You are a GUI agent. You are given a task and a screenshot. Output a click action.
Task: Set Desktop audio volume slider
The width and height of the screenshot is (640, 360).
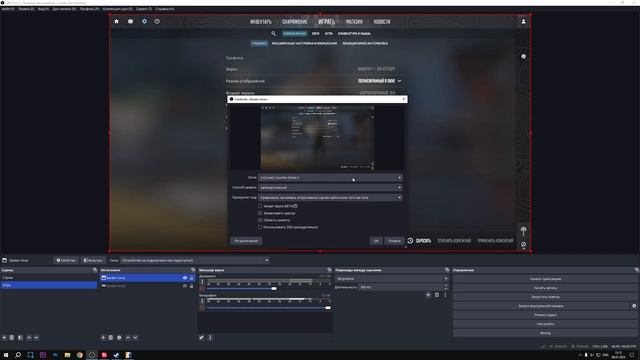click(x=274, y=289)
